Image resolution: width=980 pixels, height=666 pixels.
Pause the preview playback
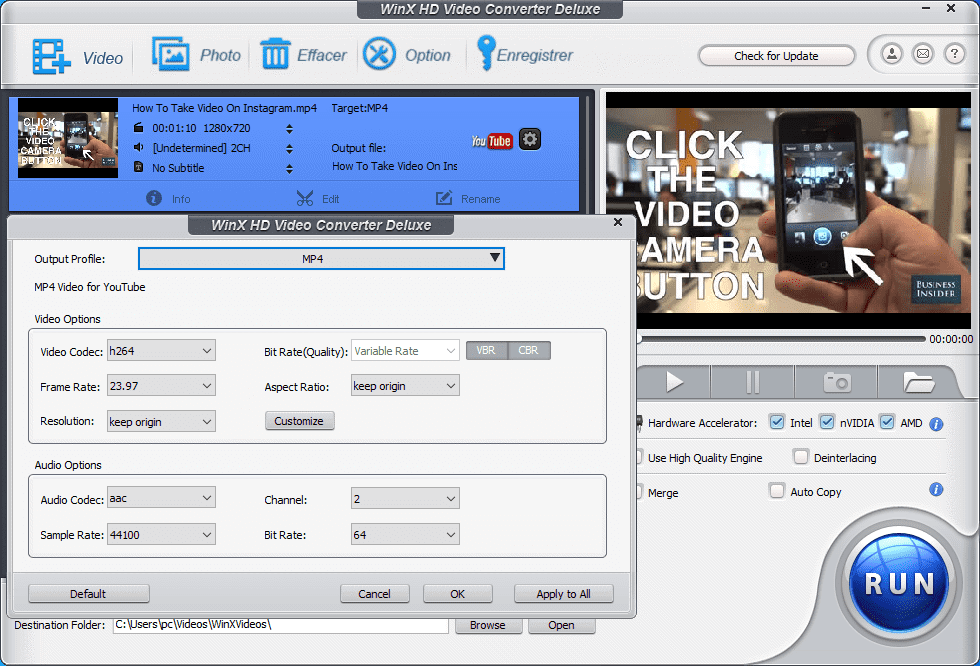pos(752,382)
